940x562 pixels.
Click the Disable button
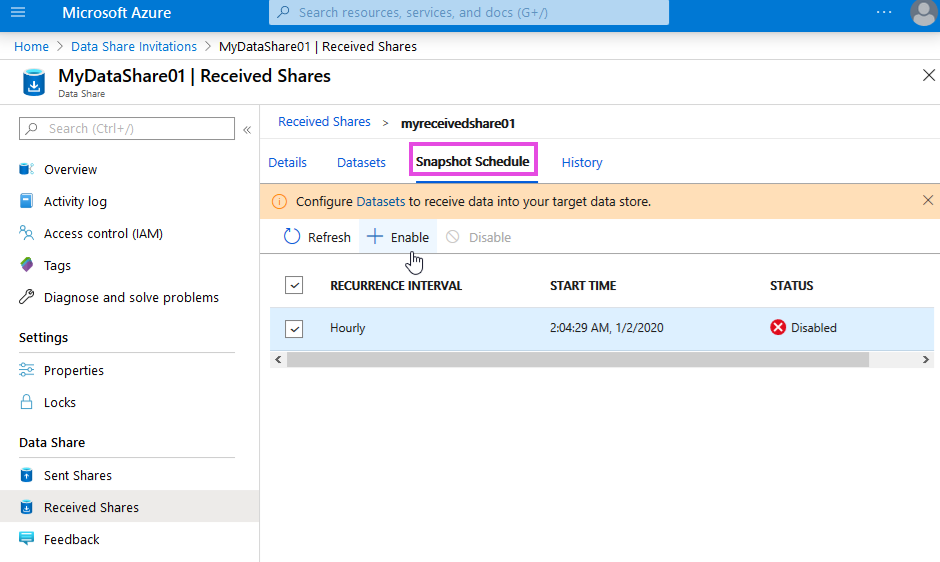478,237
